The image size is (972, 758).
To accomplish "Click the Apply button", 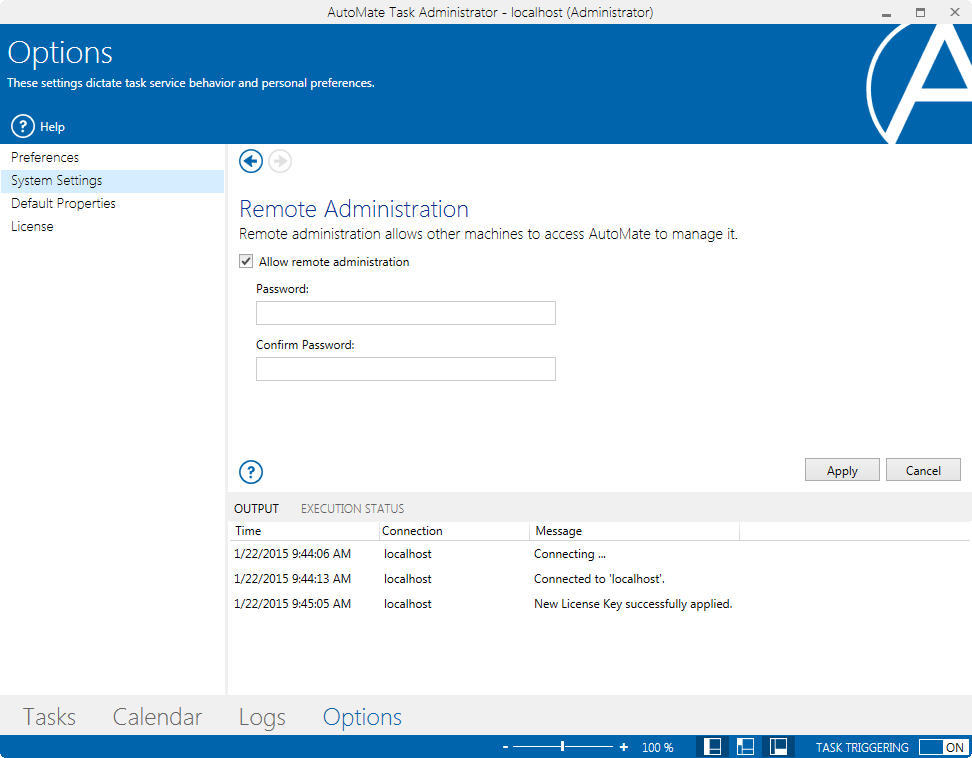I will pyautogui.click(x=841, y=469).
